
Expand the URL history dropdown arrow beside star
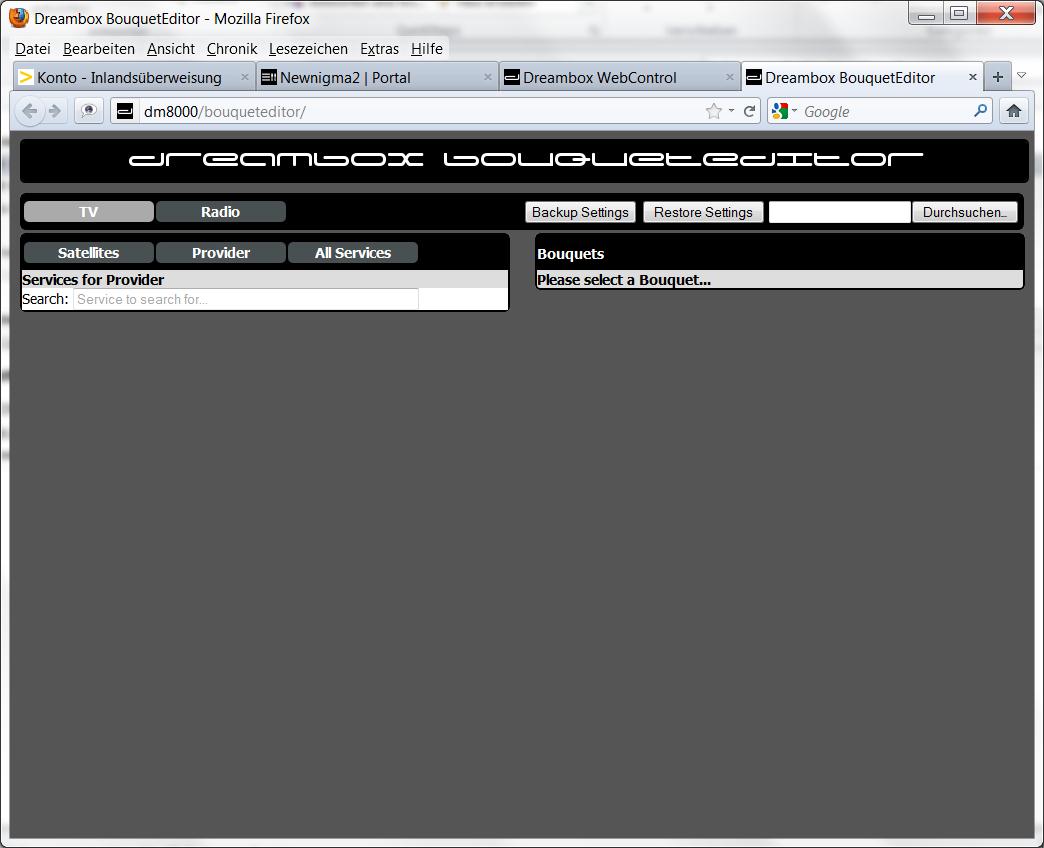(x=731, y=111)
